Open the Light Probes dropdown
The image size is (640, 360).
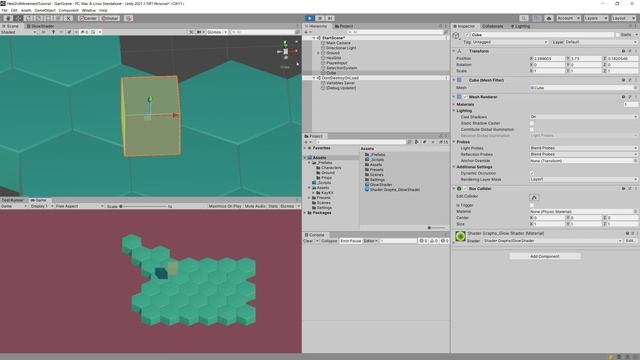(x=583, y=148)
